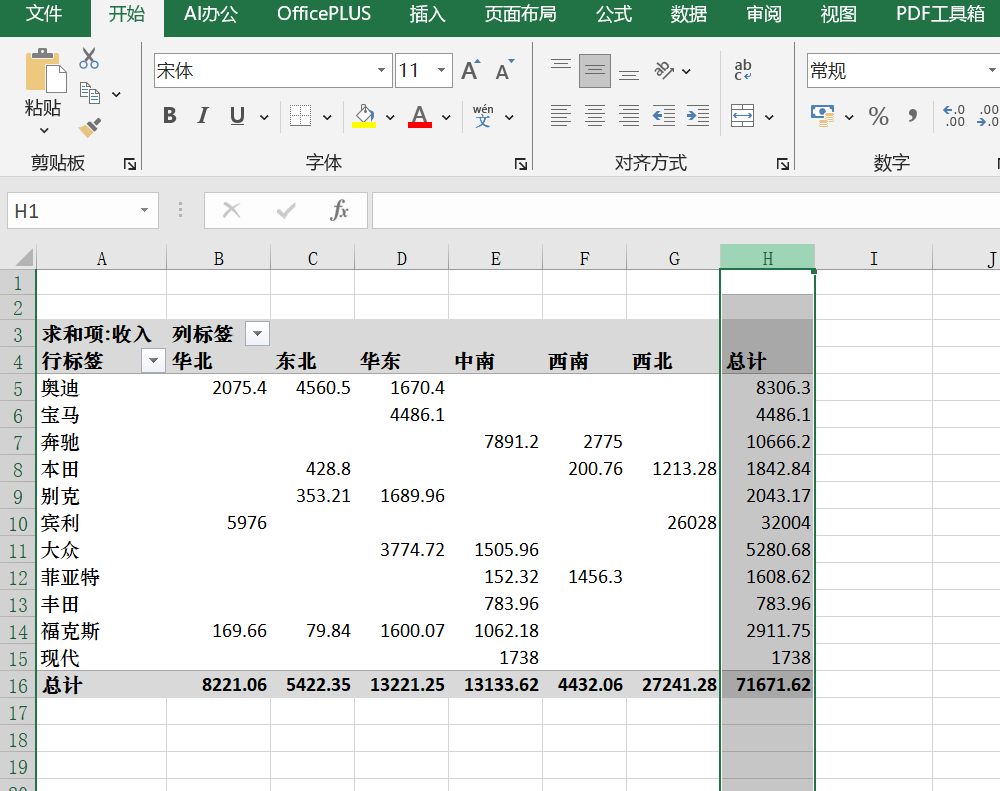Screen dimensions: 1000x791
Task: Click the text orientation icon
Action: (x=664, y=70)
